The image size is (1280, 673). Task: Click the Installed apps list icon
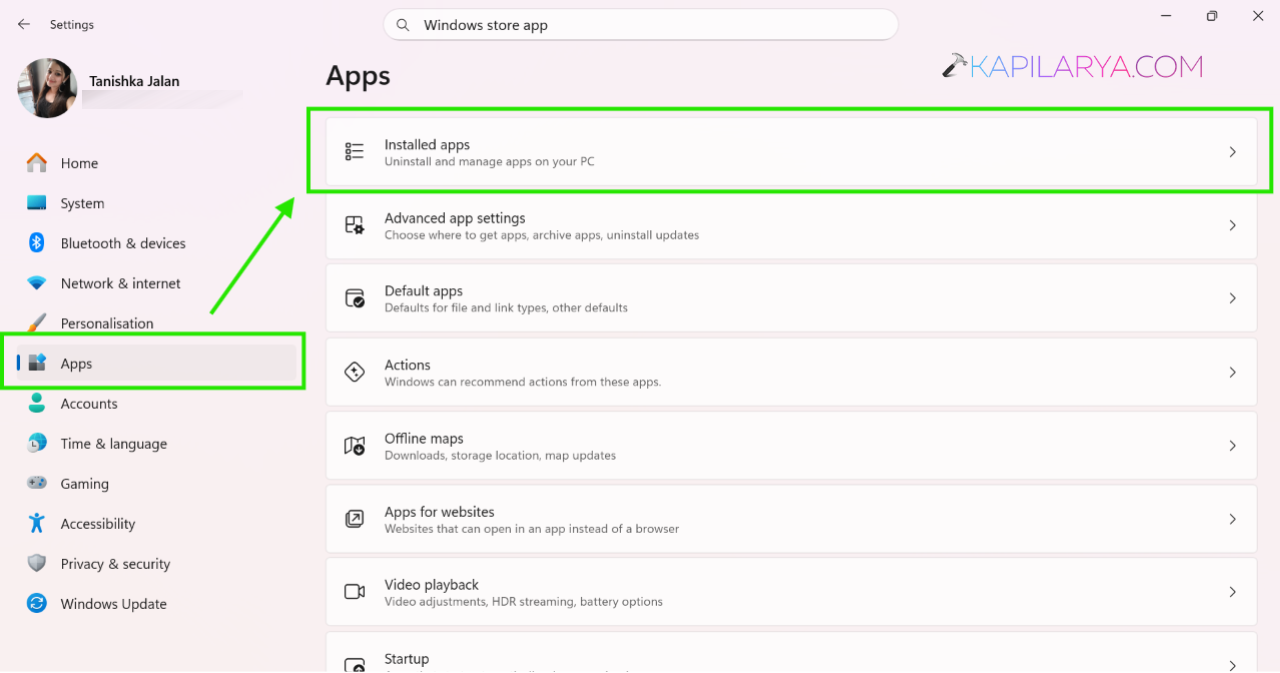355,152
